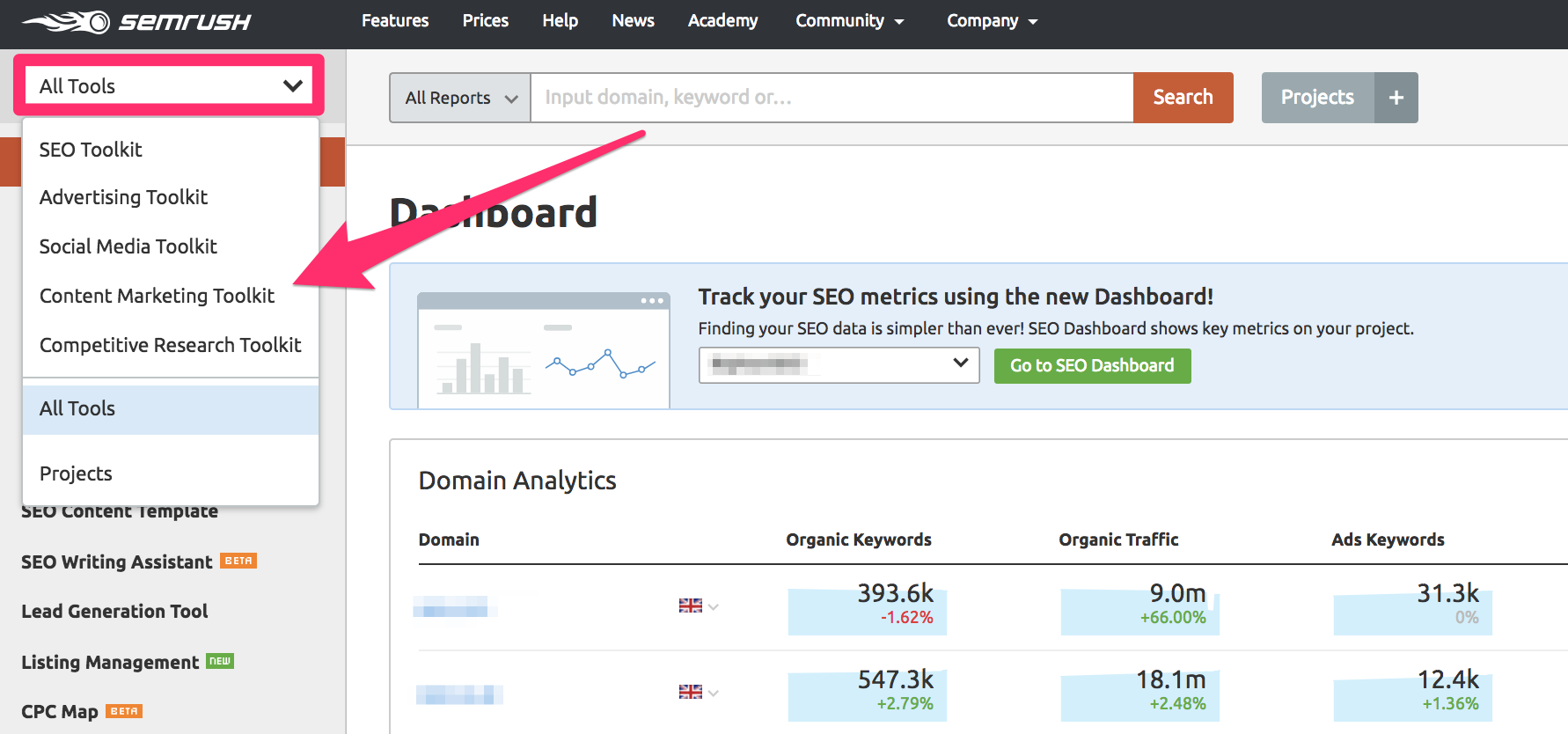Image resolution: width=1568 pixels, height=734 pixels.
Task: Click the Domain Analytics heading
Action: (x=517, y=481)
